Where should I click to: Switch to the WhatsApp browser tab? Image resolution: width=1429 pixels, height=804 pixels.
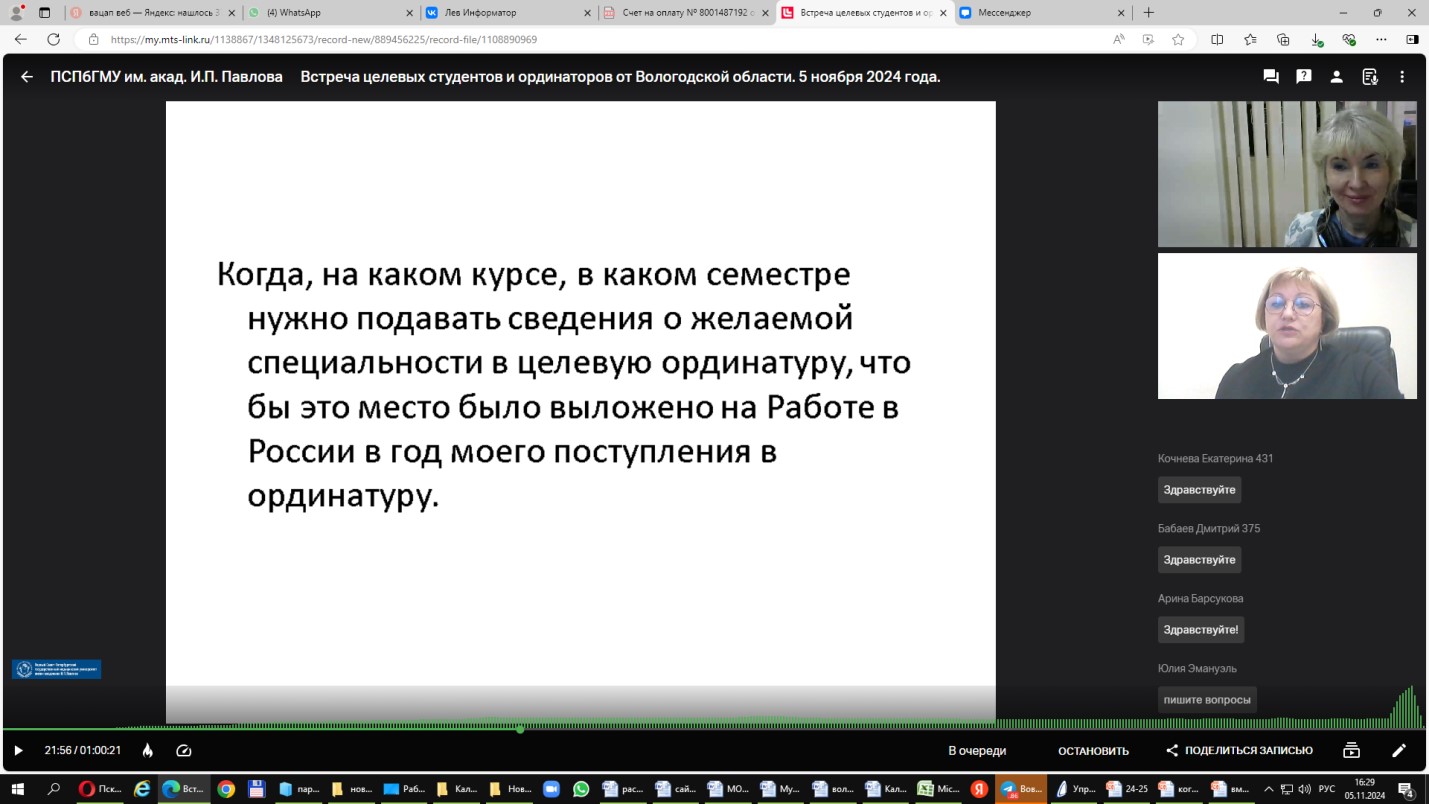[x=330, y=13]
